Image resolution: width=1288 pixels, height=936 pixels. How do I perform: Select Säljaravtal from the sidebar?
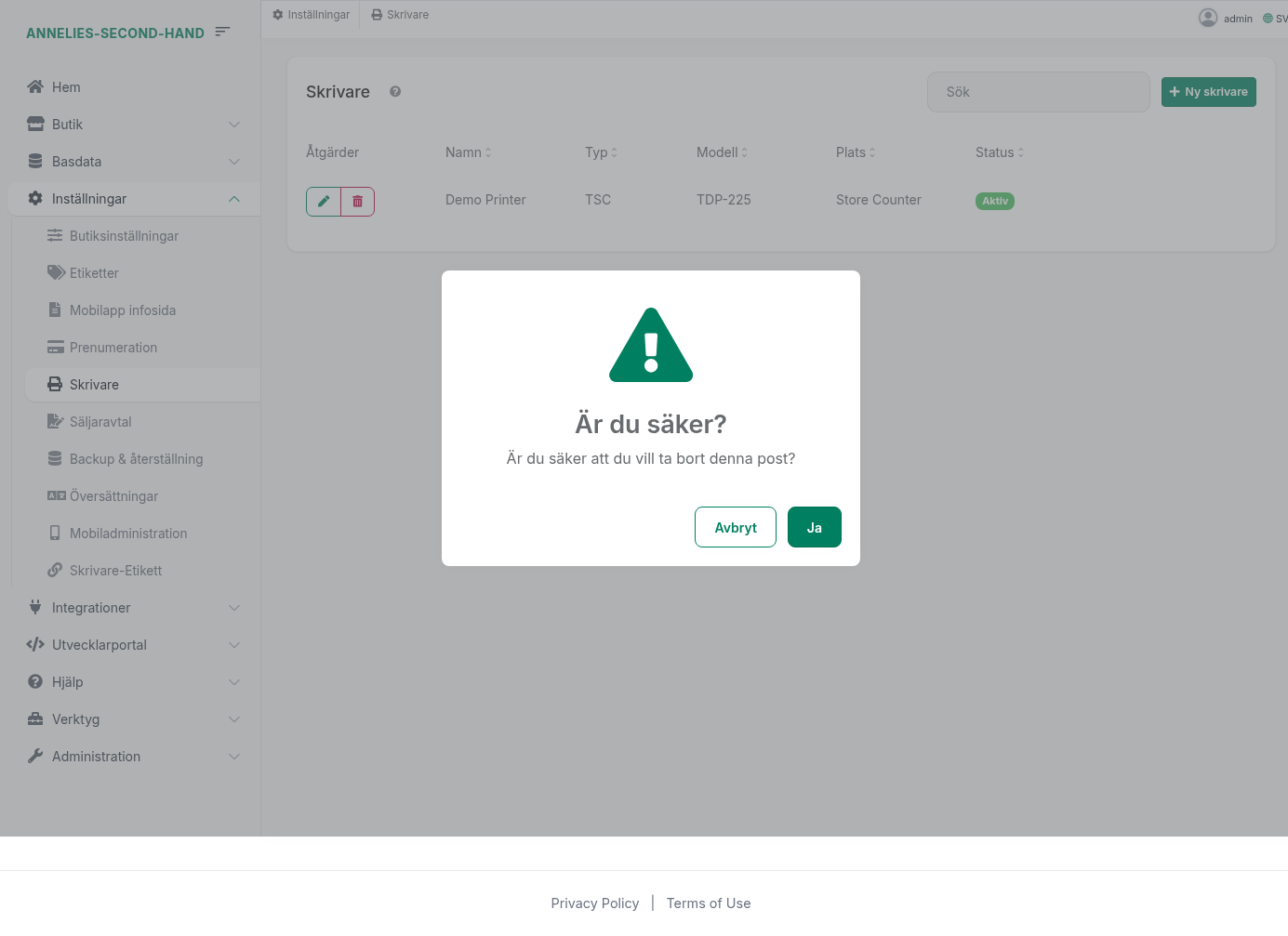click(100, 422)
